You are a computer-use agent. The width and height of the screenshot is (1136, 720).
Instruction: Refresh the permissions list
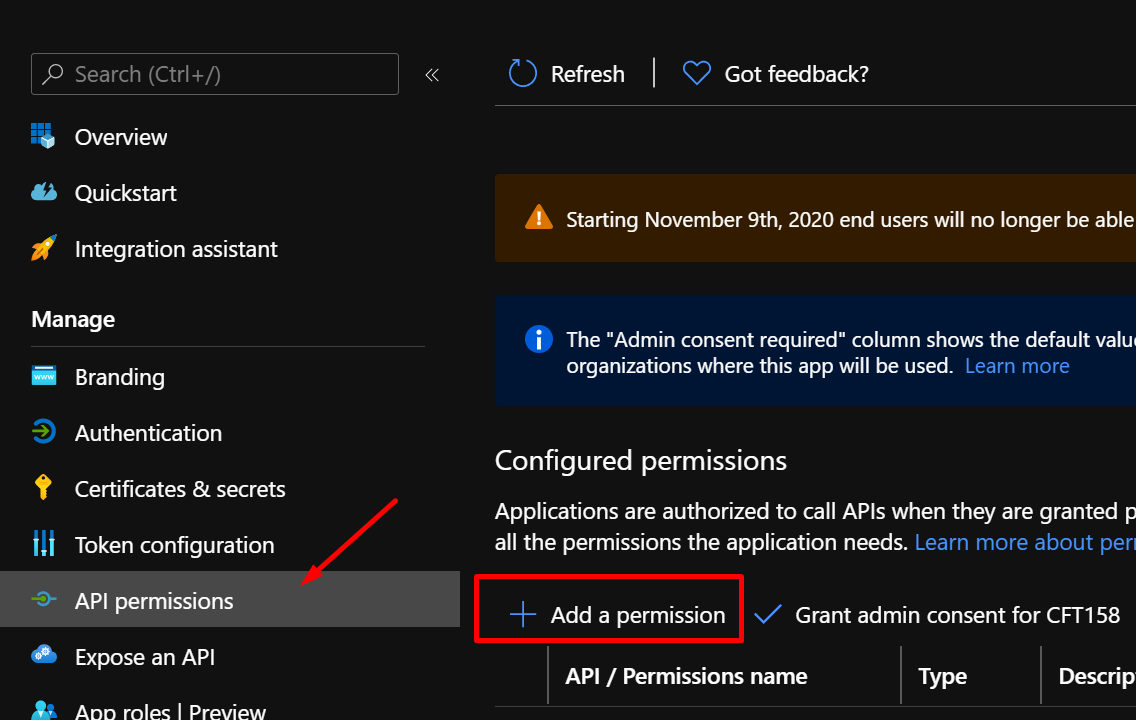click(567, 74)
